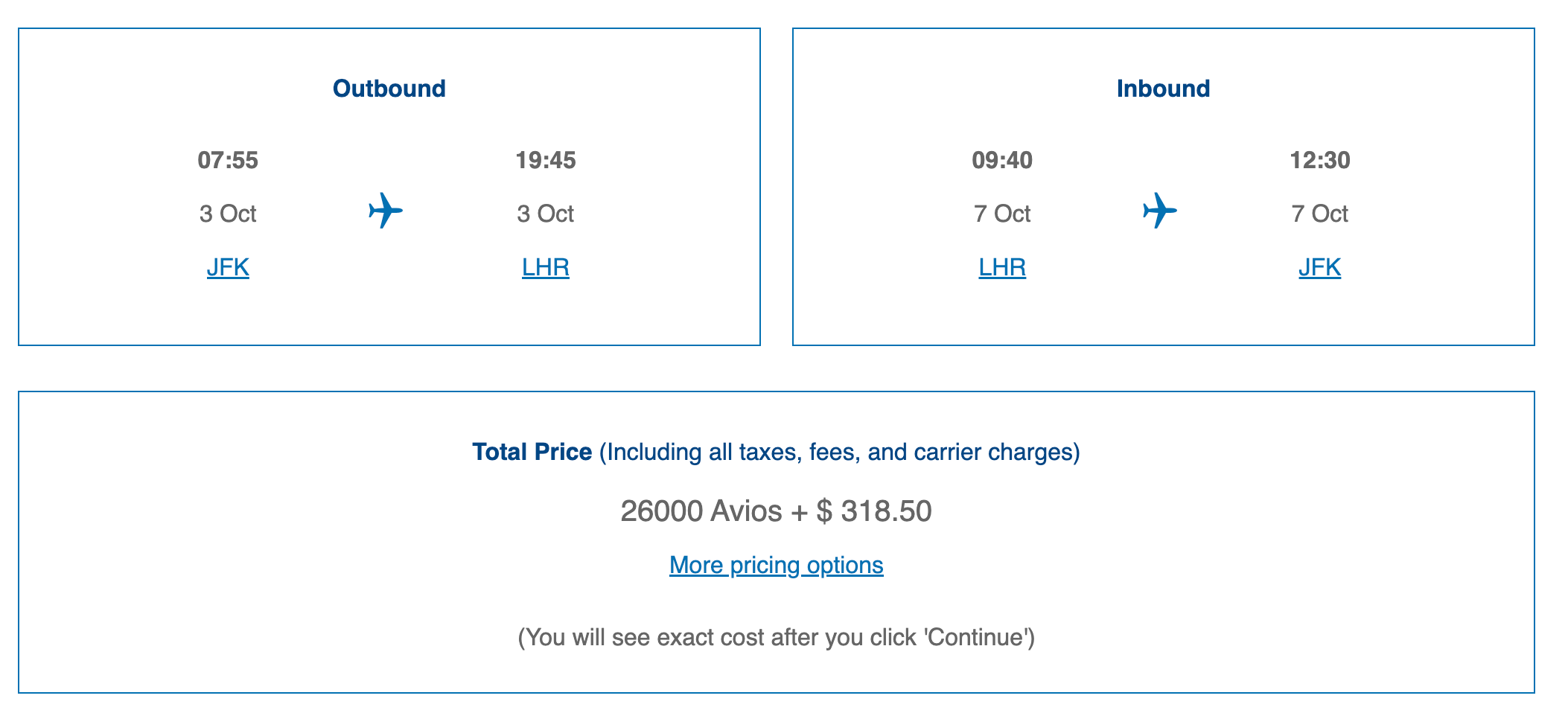Open the inbound departure LHR airport link
Screen dimensions: 1568x713
[1002, 267]
